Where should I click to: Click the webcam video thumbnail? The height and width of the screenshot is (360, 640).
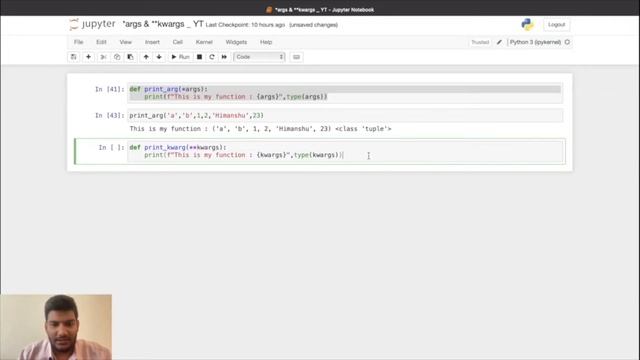(x=56, y=327)
